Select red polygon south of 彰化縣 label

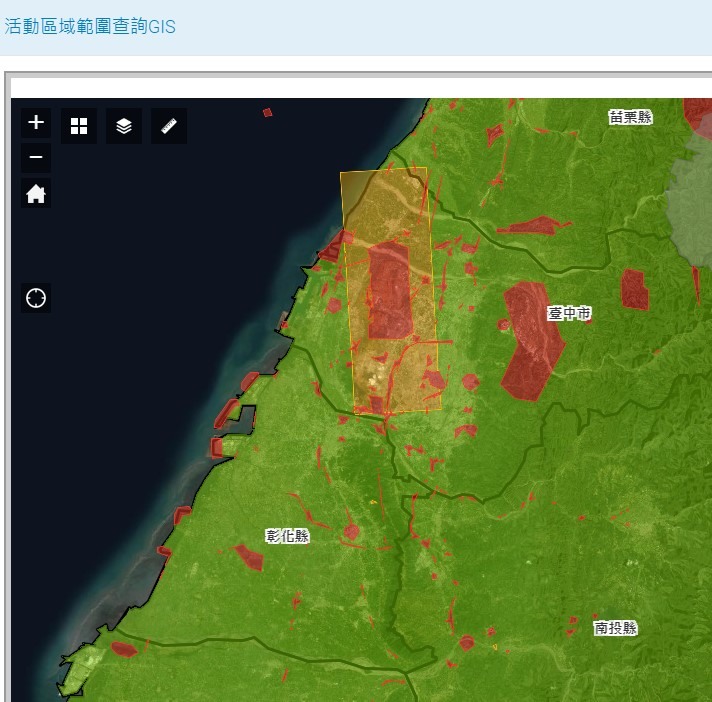coord(249,557)
